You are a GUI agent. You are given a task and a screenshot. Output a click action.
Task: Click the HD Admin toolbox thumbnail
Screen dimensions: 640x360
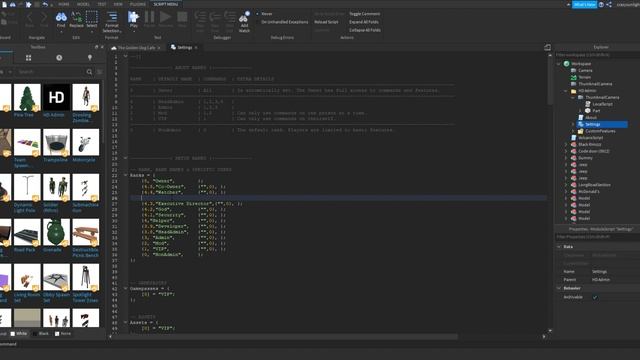click(x=56, y=97)
